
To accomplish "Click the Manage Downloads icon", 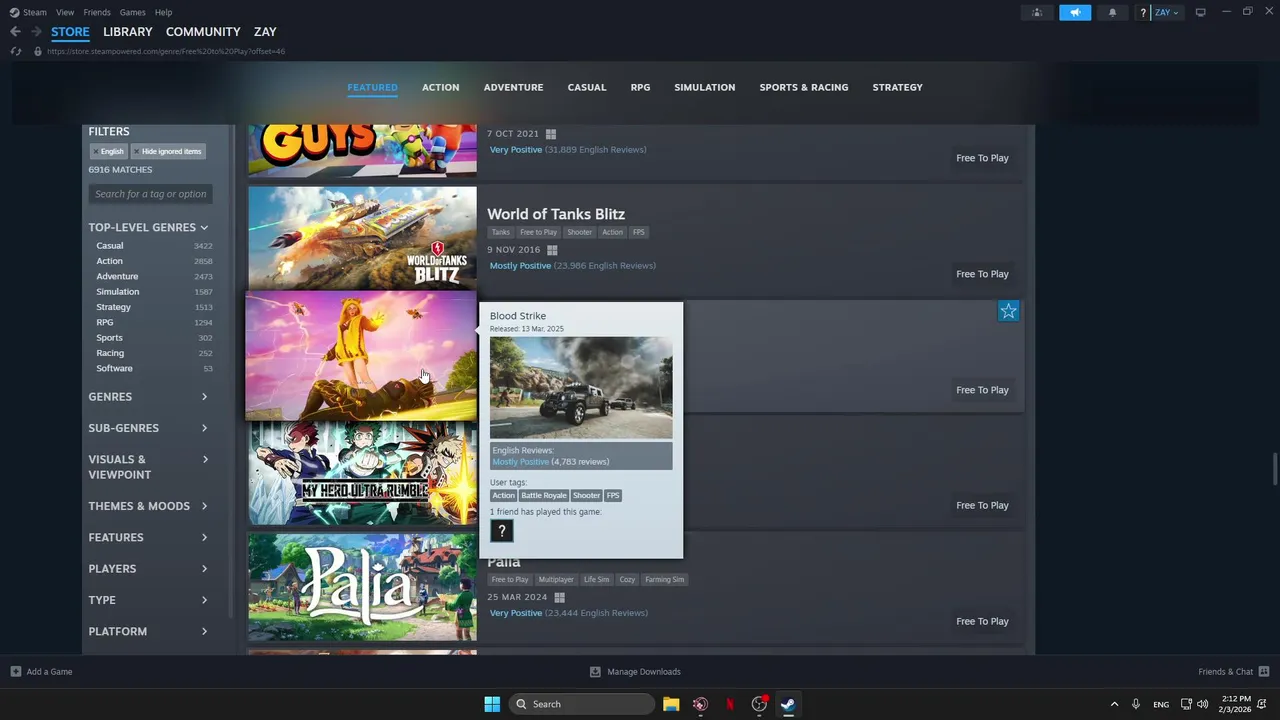I will pos(595,672).
